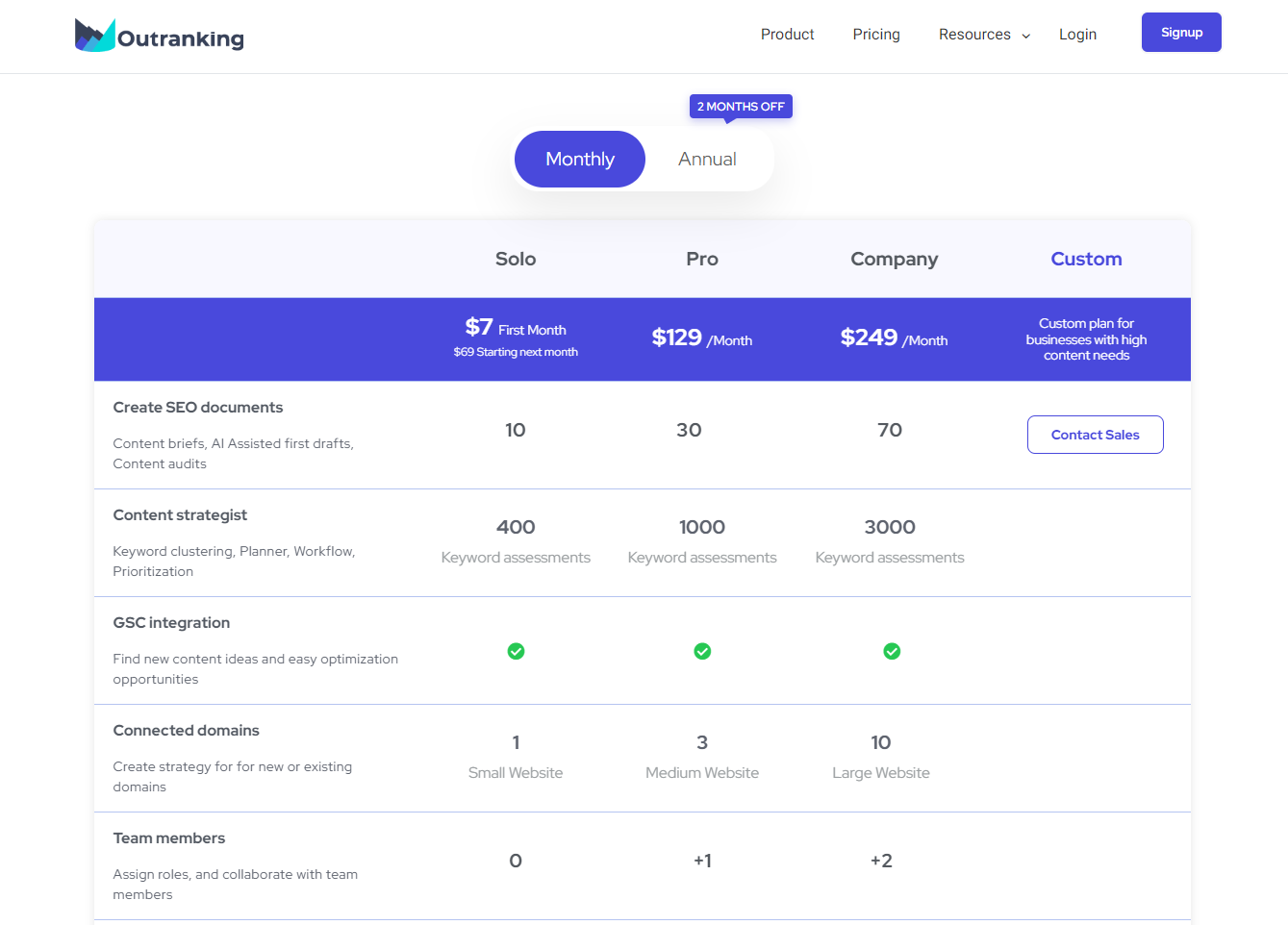Select the Custom plan header

pyautogui.click(x=1086, y=259)
